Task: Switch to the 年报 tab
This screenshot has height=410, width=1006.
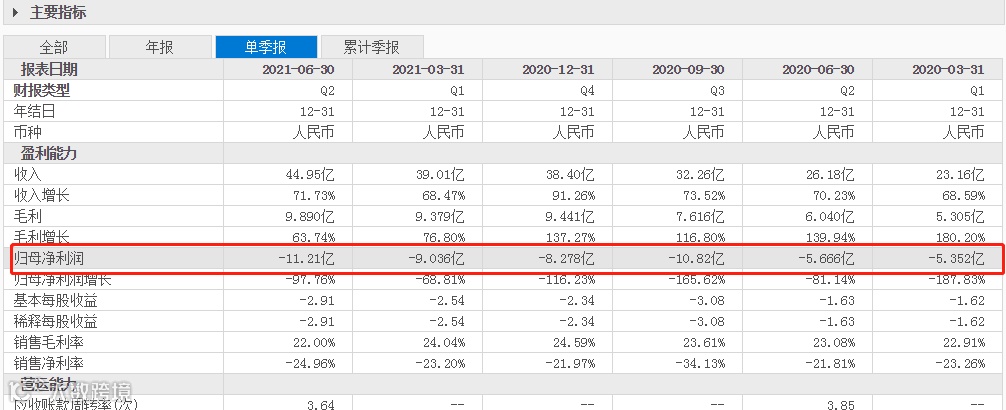Action: [160, 47]
